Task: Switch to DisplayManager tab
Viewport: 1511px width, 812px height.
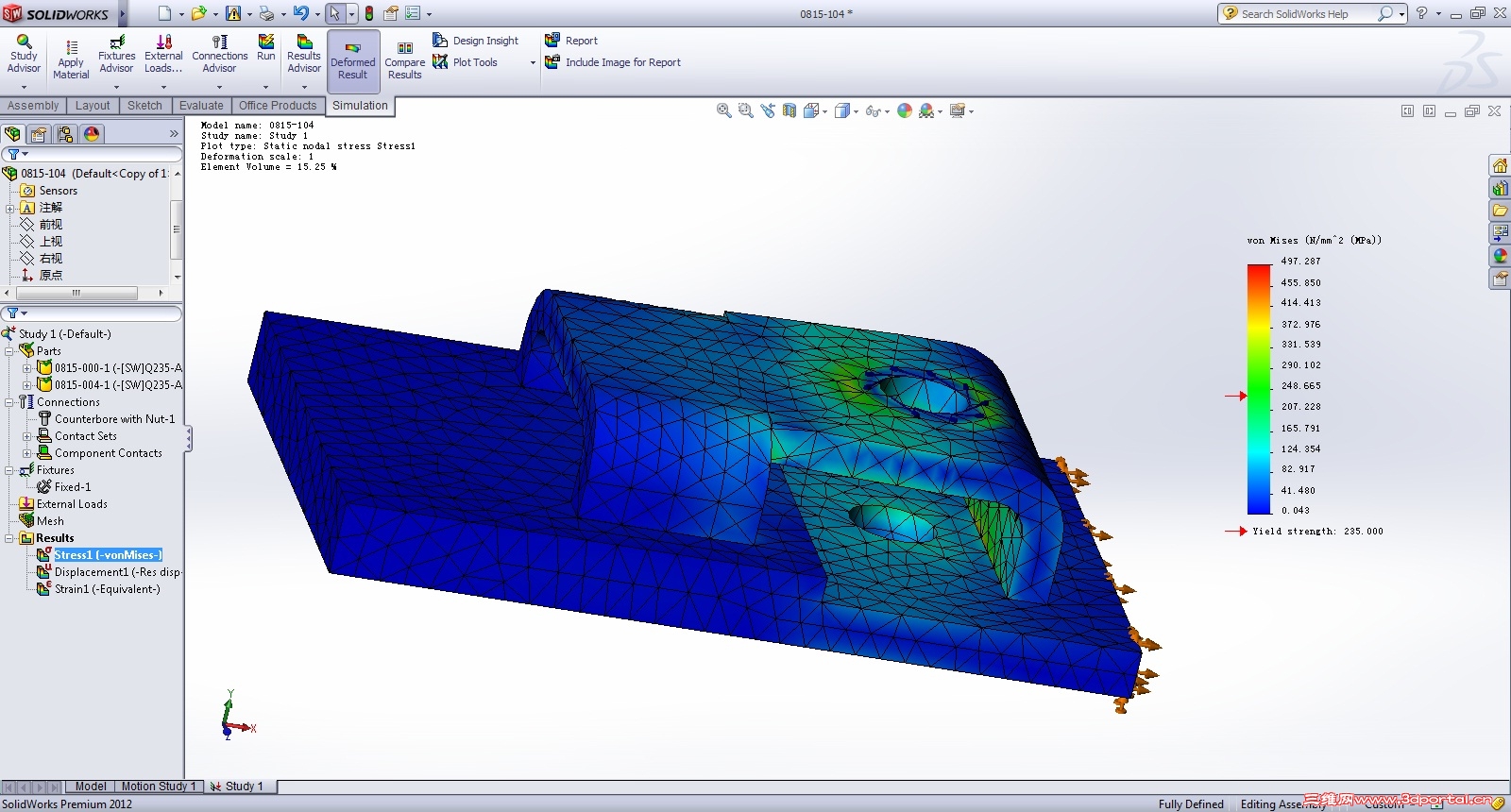Action: (92, 134)
